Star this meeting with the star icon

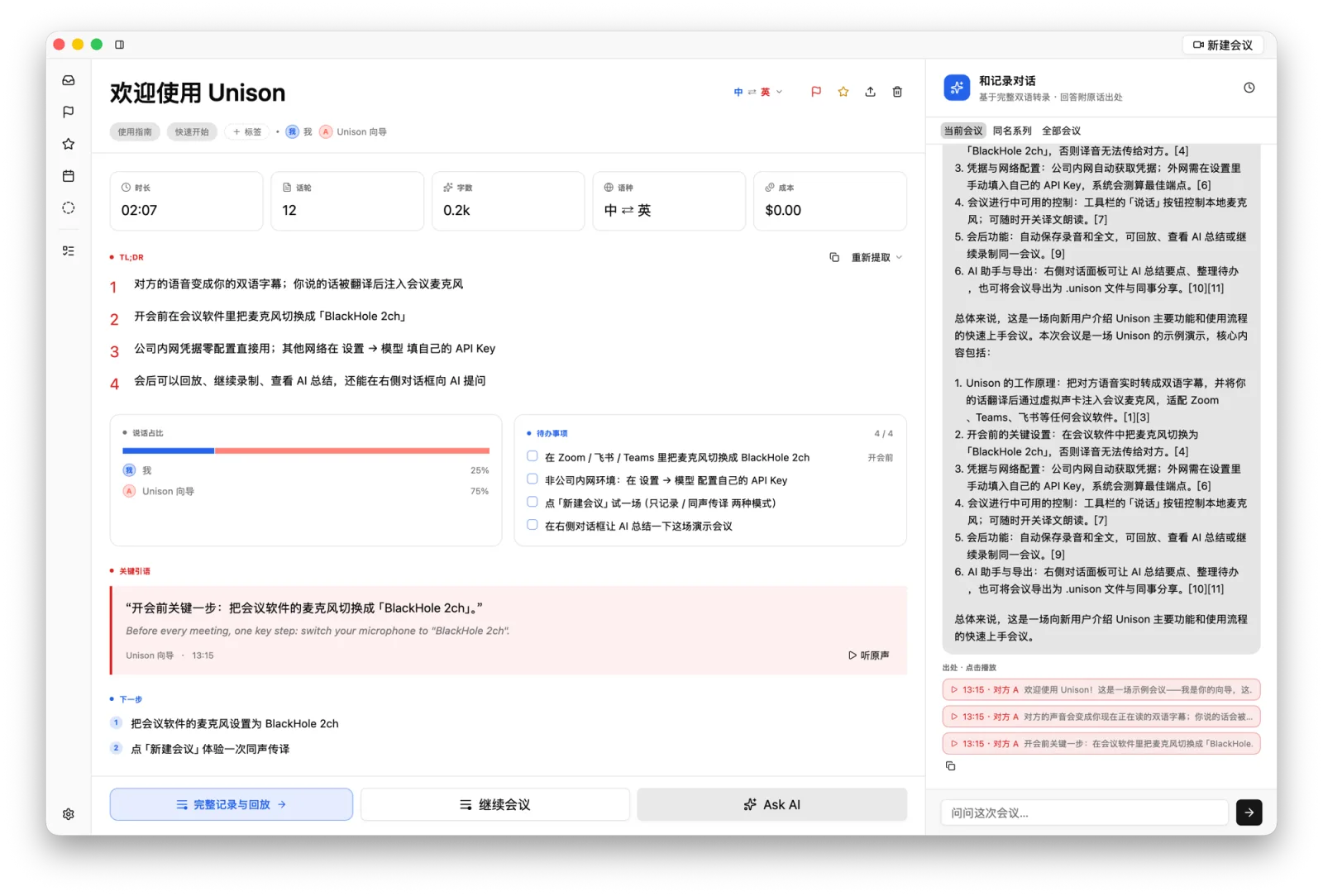click(x=843, y=92)
